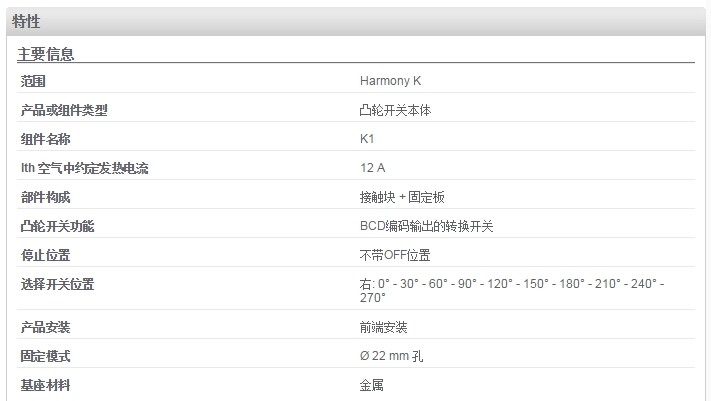This screenshot has width=711, height=401.
Task: Click the 产品或组件类型 label
Action: (x=64, y=110)
